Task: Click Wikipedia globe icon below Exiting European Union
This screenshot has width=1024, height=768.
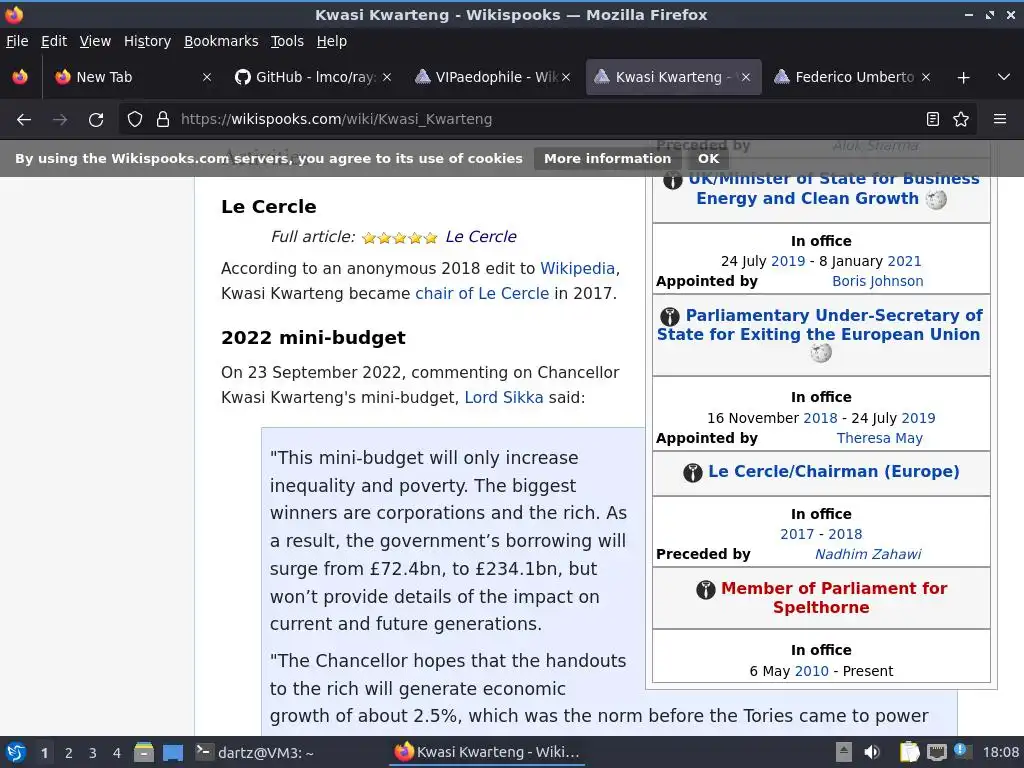Action: tap(821, 353)
